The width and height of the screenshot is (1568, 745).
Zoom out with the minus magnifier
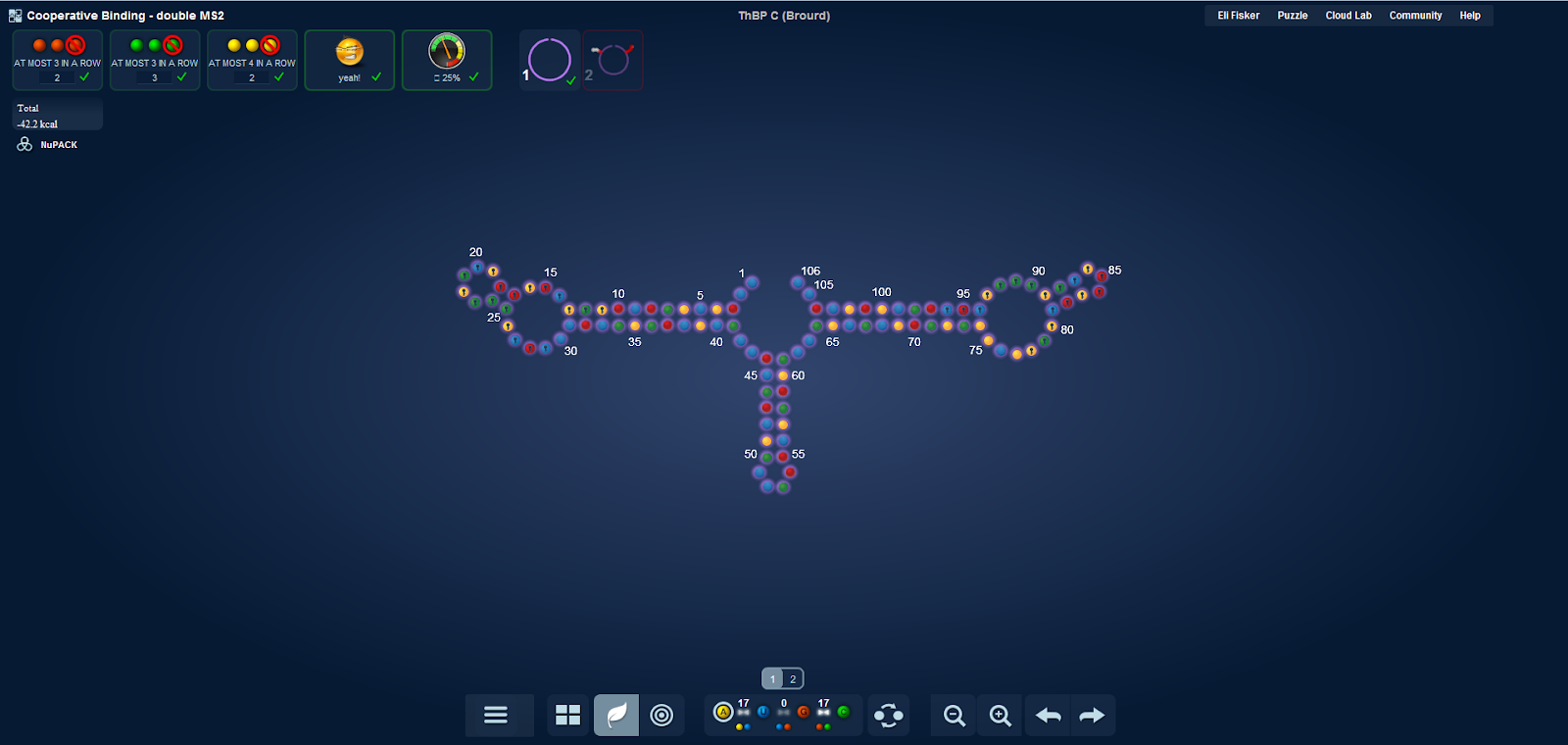pos(955,716)
